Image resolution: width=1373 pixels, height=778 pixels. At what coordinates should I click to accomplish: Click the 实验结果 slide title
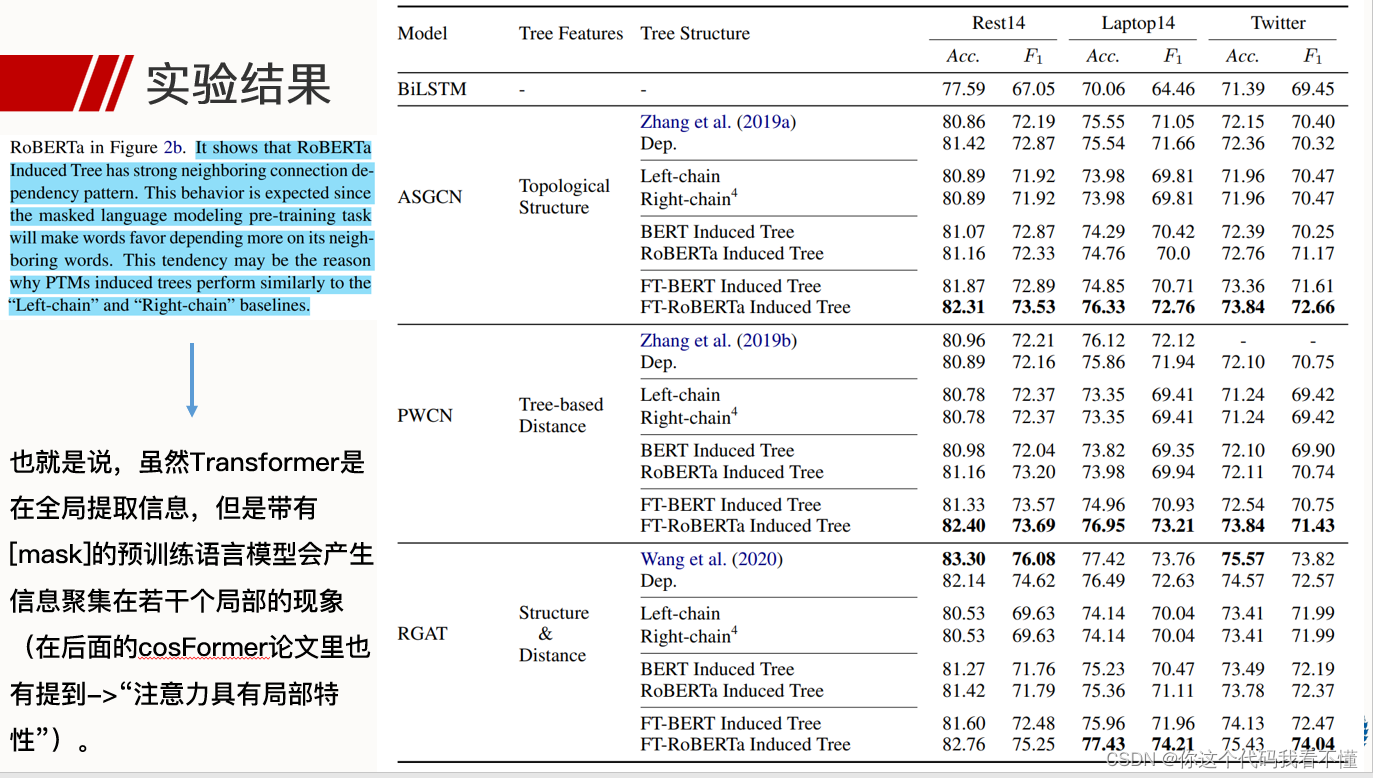coord(238,83)
